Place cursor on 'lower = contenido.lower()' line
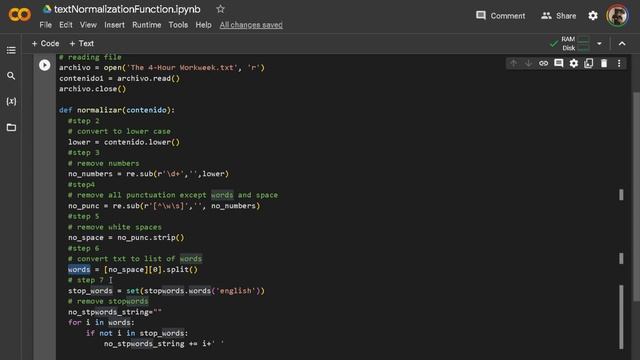The height and width of the screenshot is (360, 640). [124, 142]
